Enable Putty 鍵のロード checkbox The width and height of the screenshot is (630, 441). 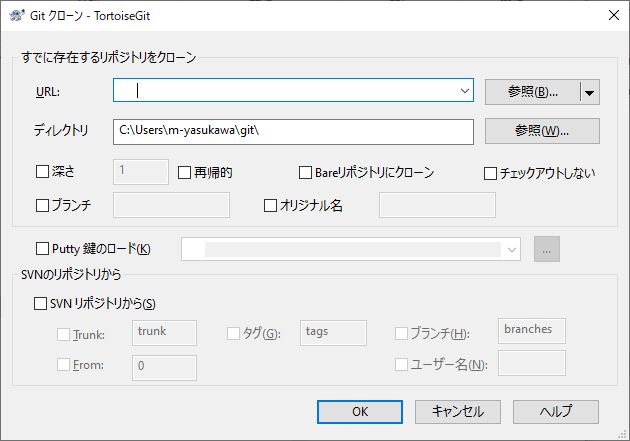pos(42,249)
